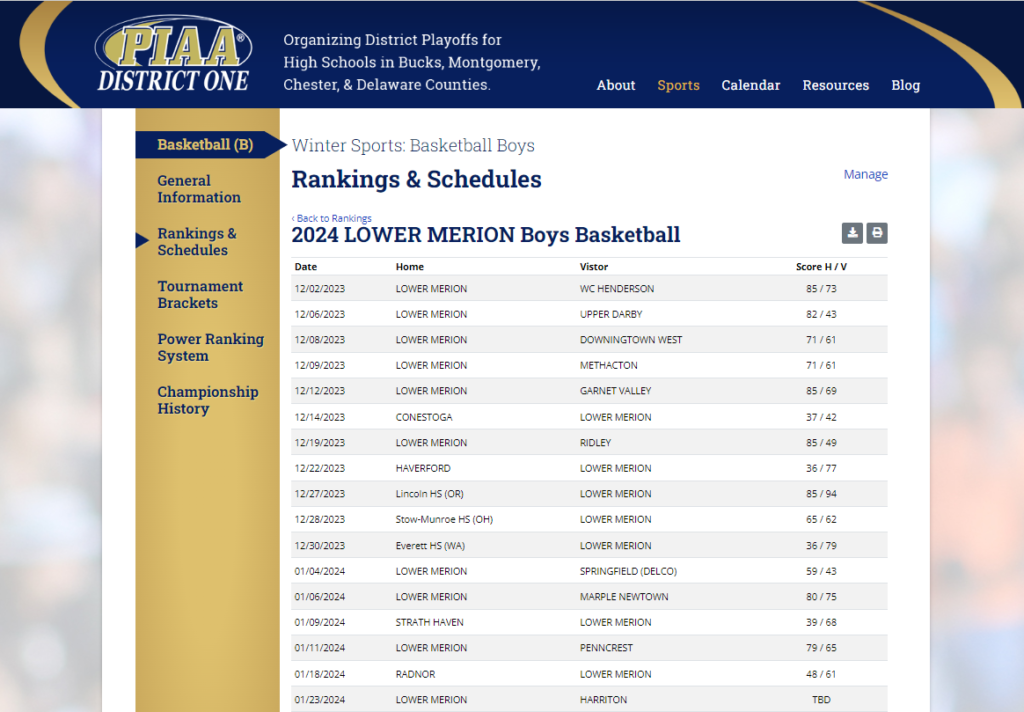Click the WC HENDERSON game row
1024x712 pixels.
pyautogui.click(x=589, y=288)
